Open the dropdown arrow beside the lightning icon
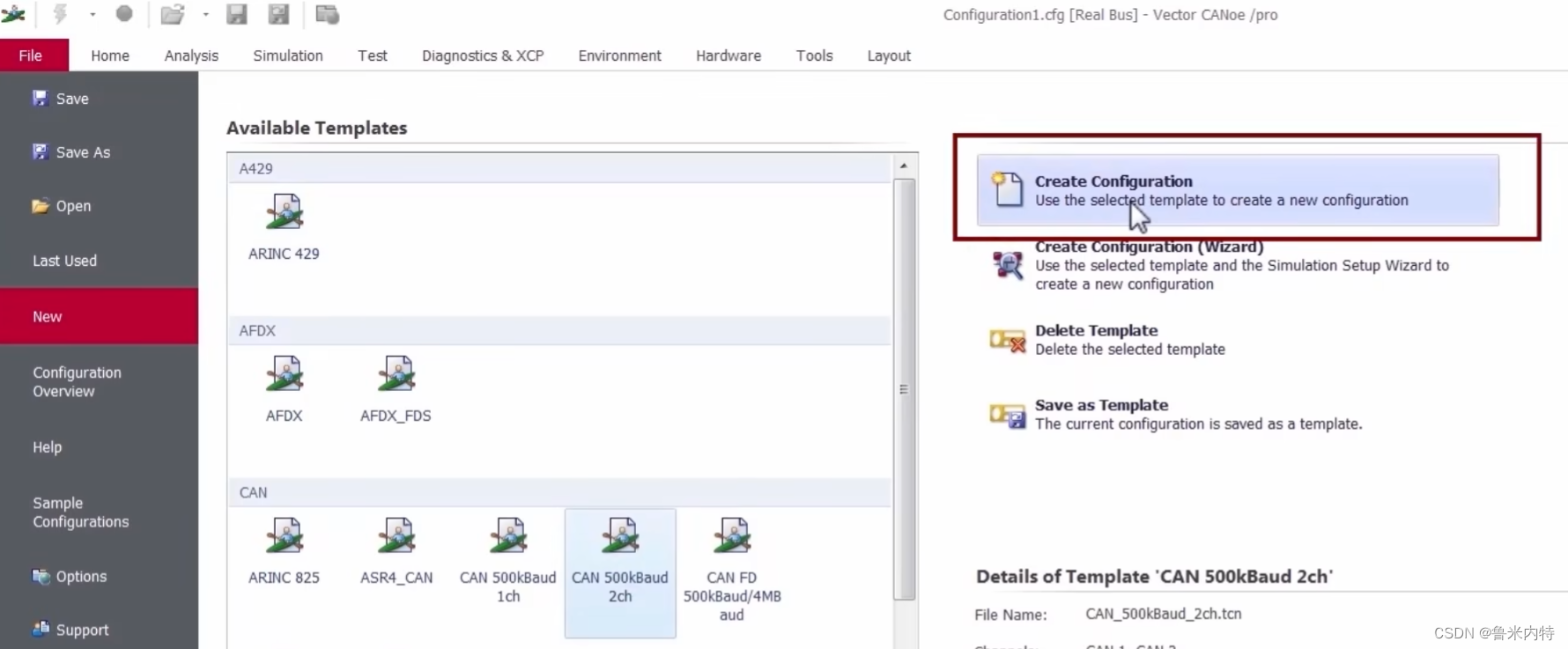 pyautogui.click(x=92, y=14)
